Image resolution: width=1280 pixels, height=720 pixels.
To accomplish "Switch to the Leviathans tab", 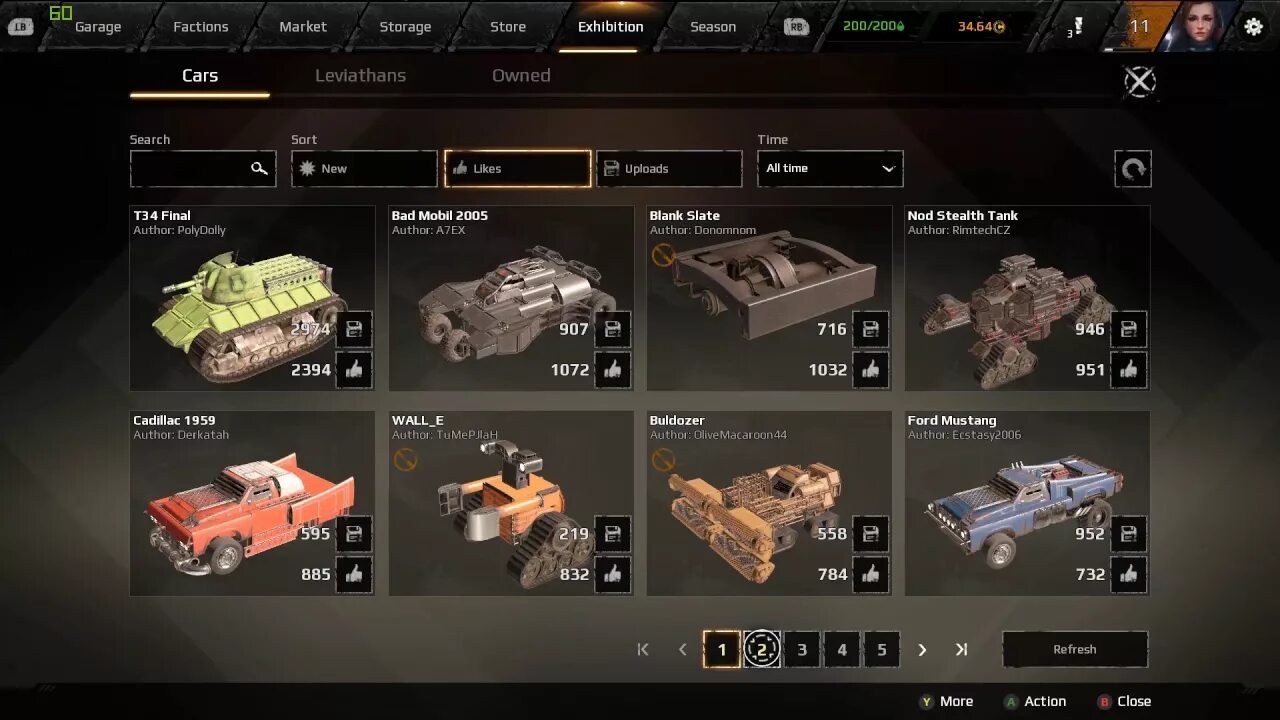I will pyautogui.click(x=360, y=75).
